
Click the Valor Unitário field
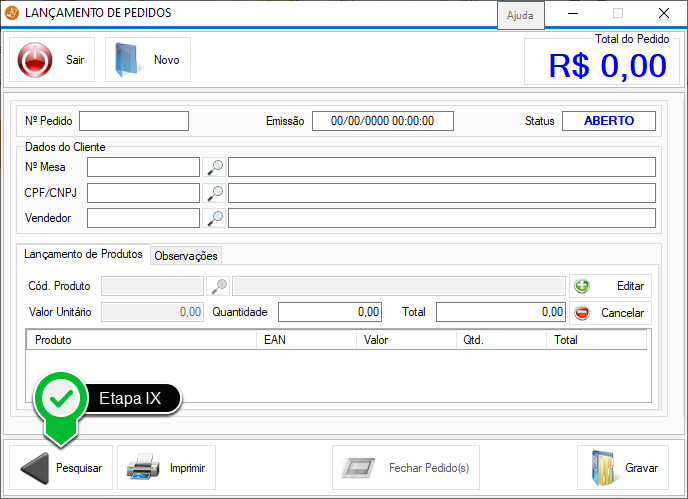coord(152,312)
